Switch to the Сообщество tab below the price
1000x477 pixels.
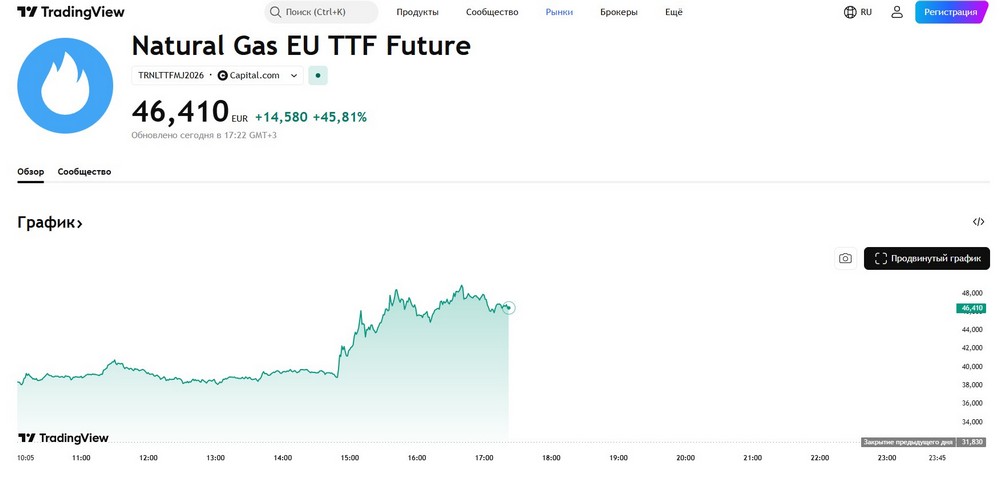point(84,171)
